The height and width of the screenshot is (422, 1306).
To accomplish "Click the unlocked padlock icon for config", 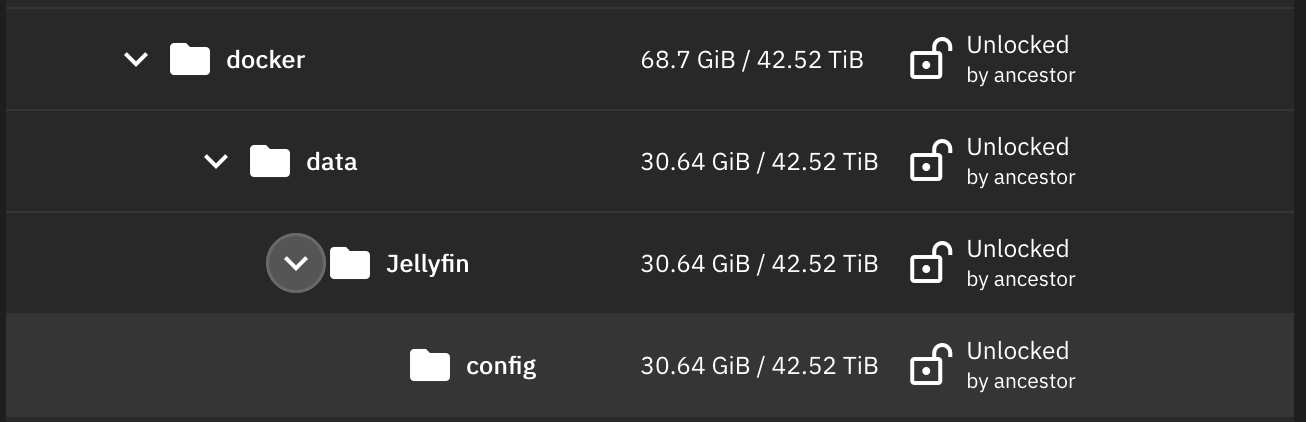I will (x=930, y=365).
